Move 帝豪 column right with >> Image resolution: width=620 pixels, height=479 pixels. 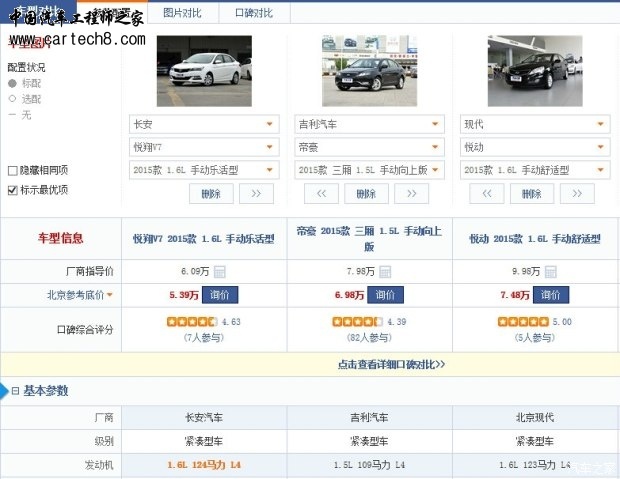click(x=411, y=194)
